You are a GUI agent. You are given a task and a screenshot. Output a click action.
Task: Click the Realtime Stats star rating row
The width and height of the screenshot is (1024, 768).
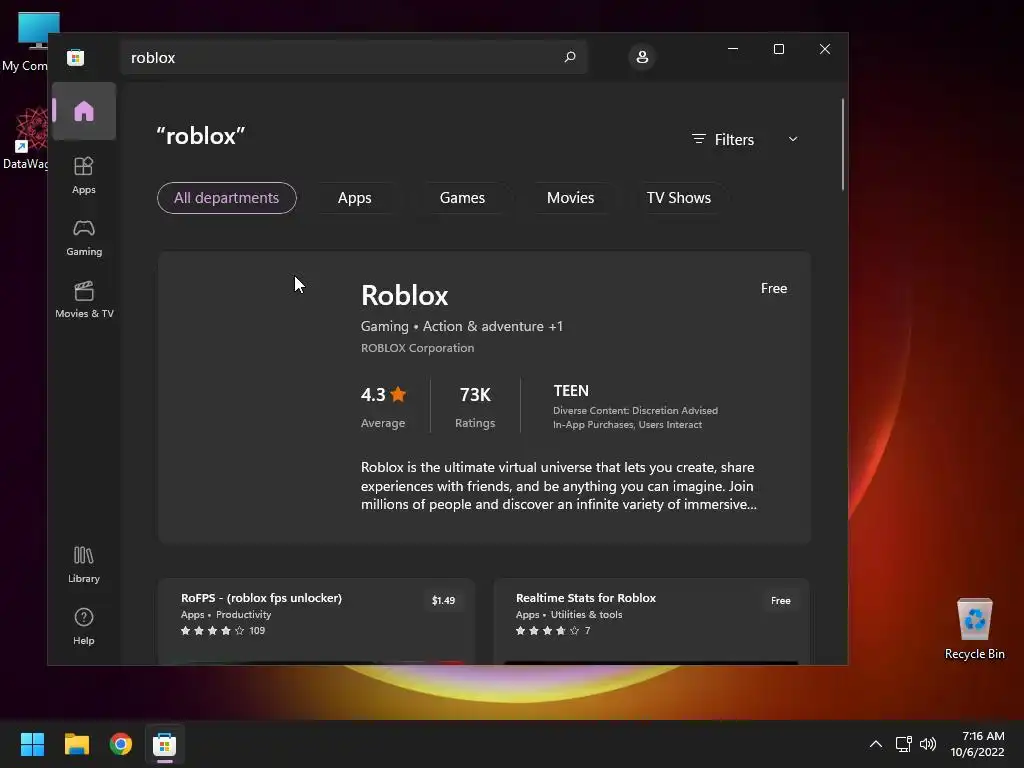click(x=553, y=631)
